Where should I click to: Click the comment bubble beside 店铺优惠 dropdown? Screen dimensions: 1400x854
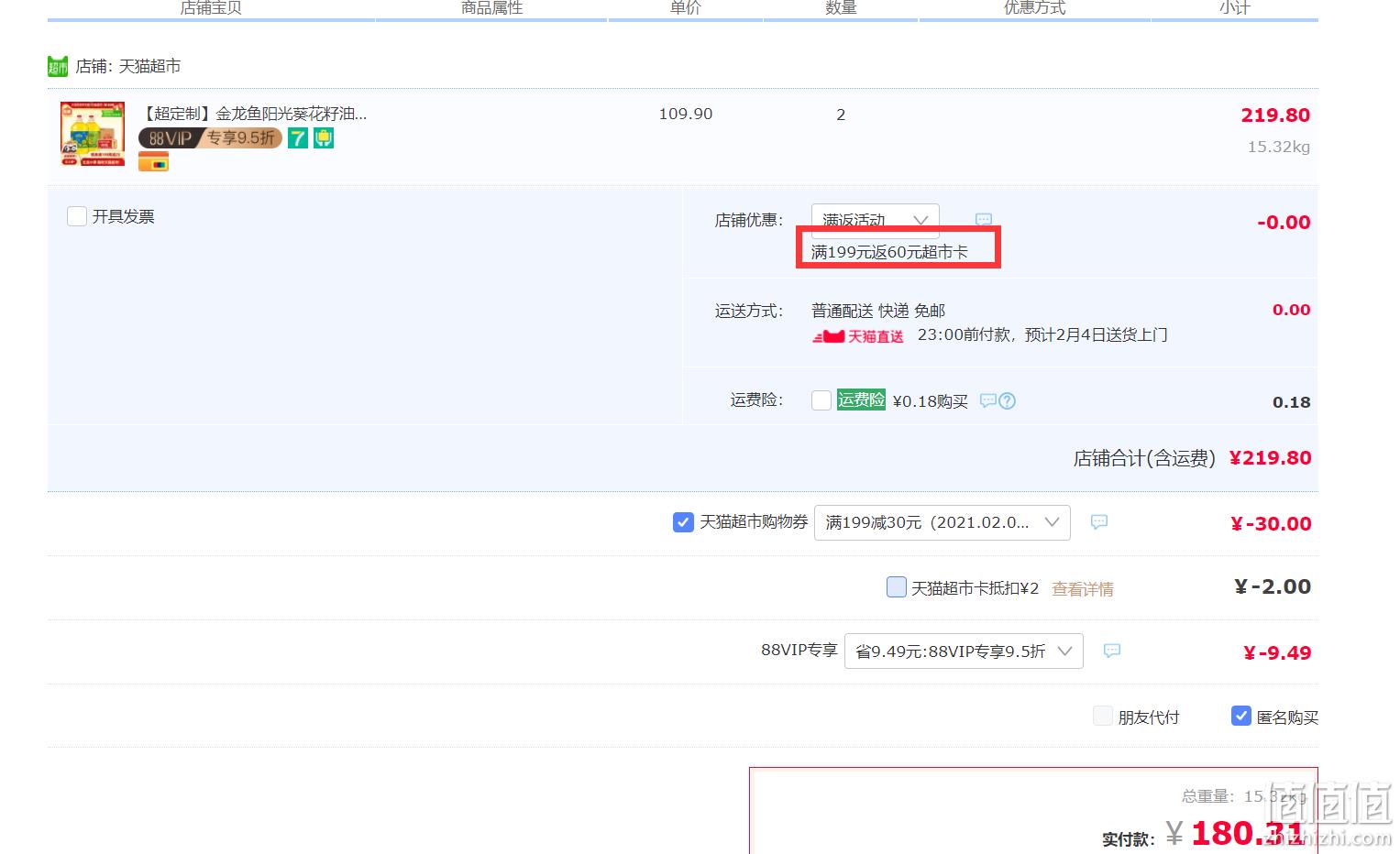pos(984,220)
